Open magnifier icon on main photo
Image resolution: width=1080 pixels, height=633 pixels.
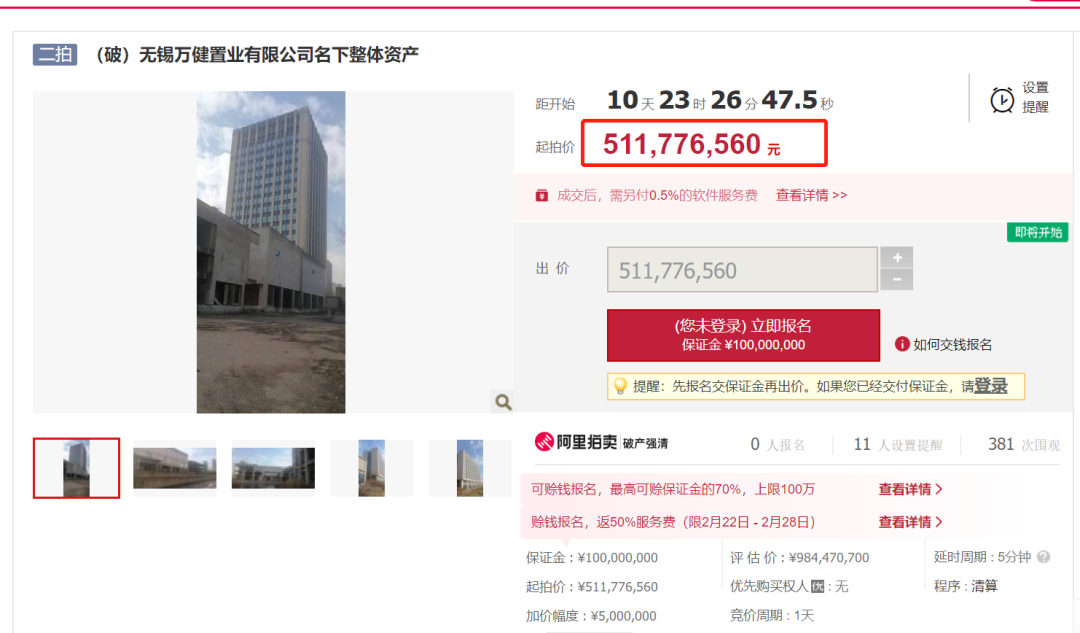click(x=503, y=402)
